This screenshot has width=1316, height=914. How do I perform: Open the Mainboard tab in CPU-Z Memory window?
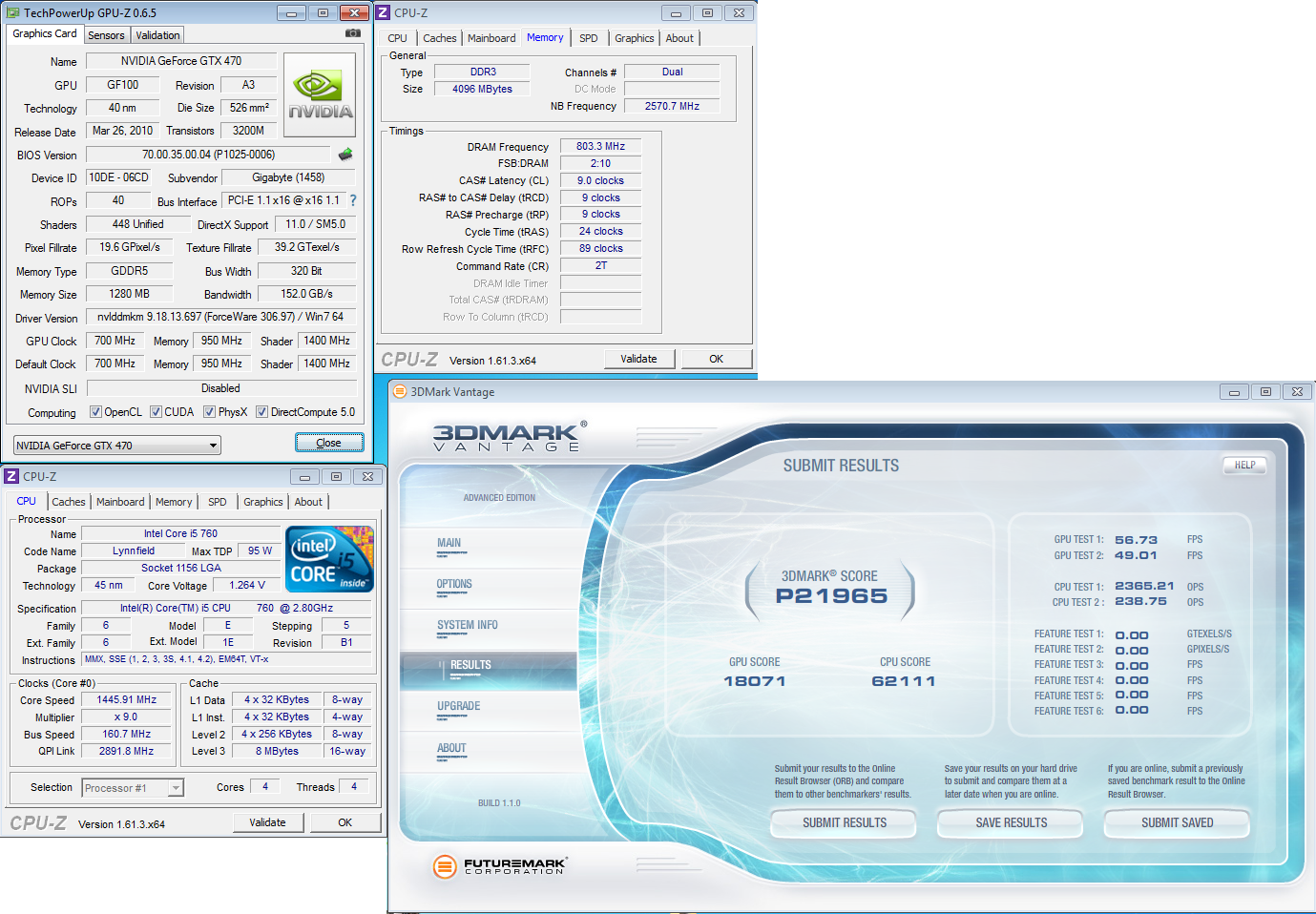coord(491,38)
